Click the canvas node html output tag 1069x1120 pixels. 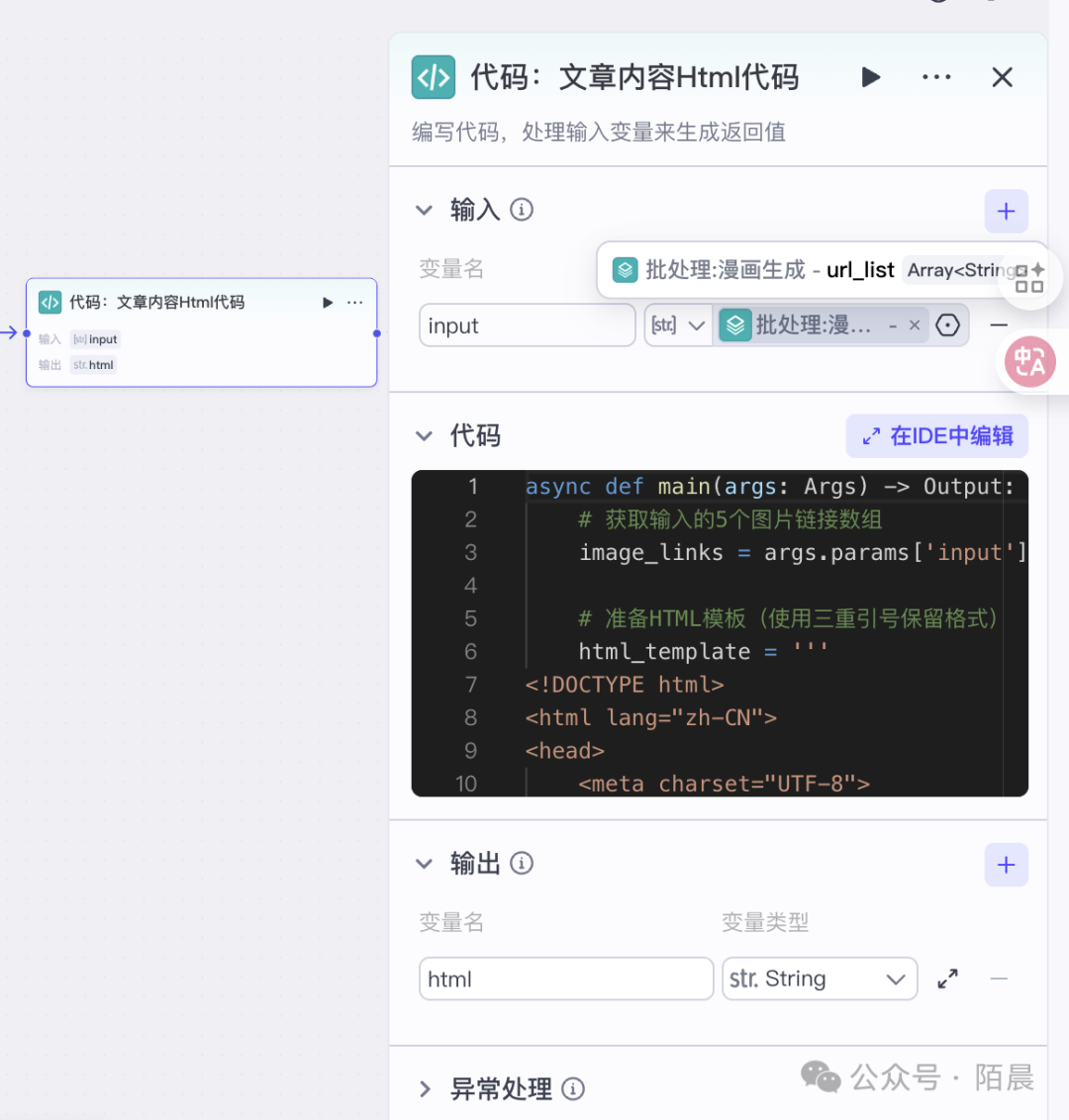coord(94,365)
